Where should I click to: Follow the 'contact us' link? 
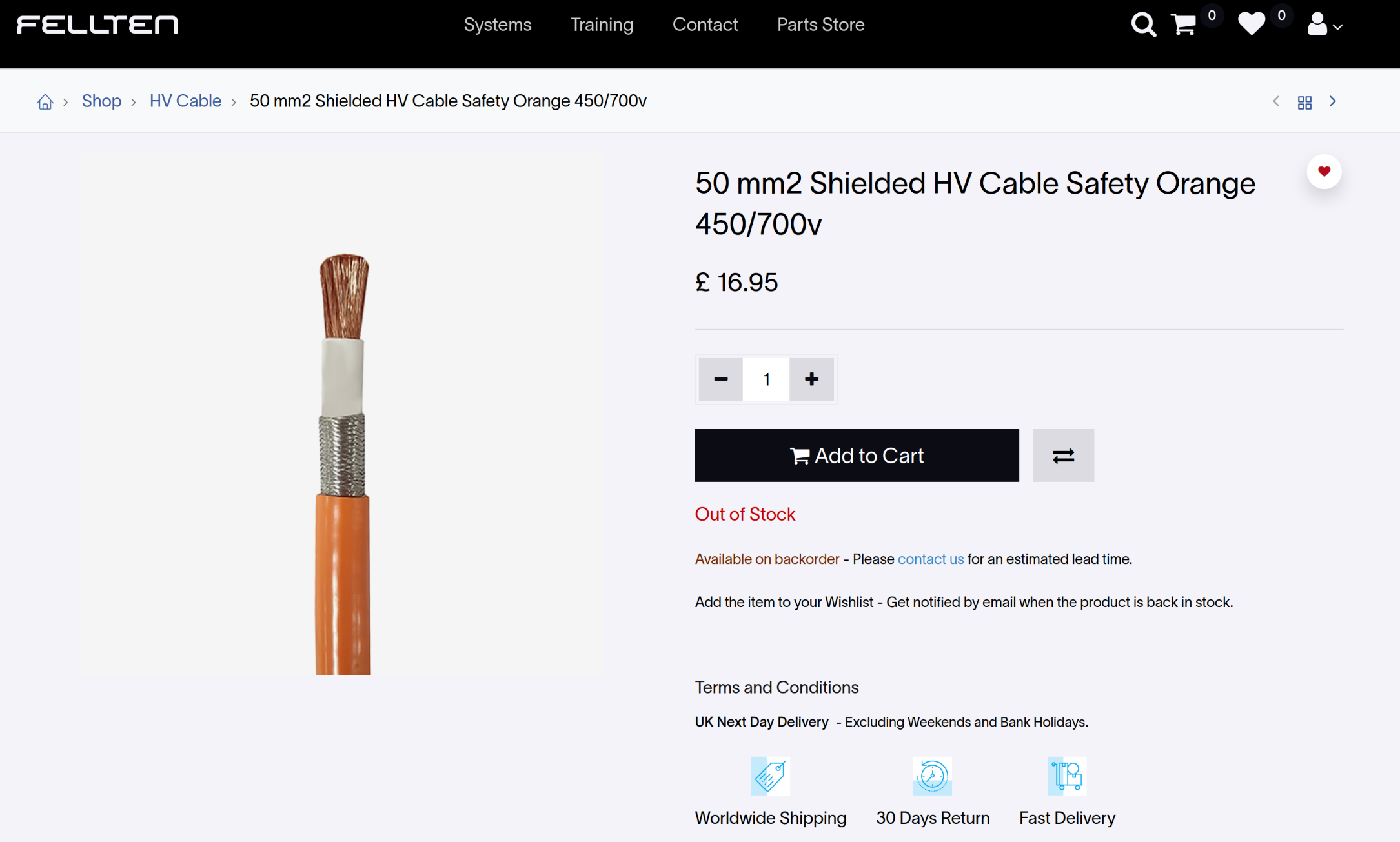coord(930,559)
